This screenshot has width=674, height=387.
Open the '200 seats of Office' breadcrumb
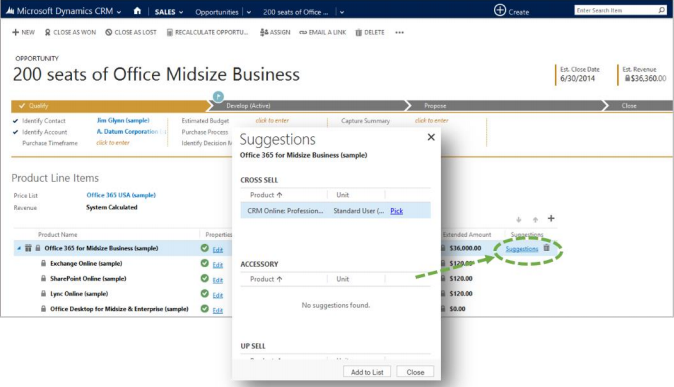point(295,12)
